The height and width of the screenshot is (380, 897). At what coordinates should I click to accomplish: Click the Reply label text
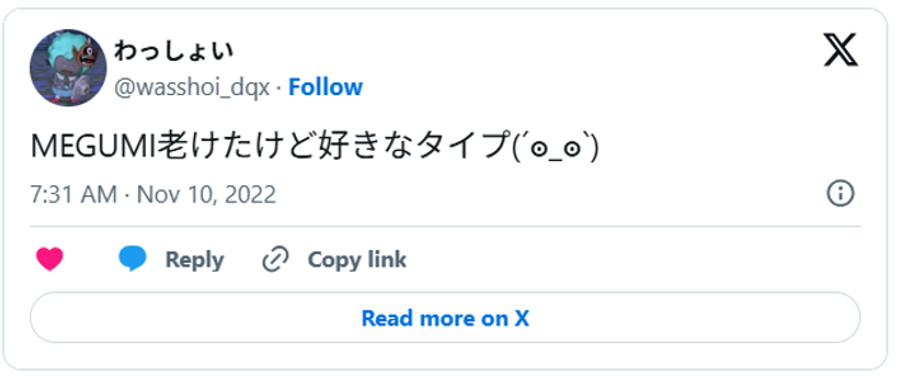(195, 260)
